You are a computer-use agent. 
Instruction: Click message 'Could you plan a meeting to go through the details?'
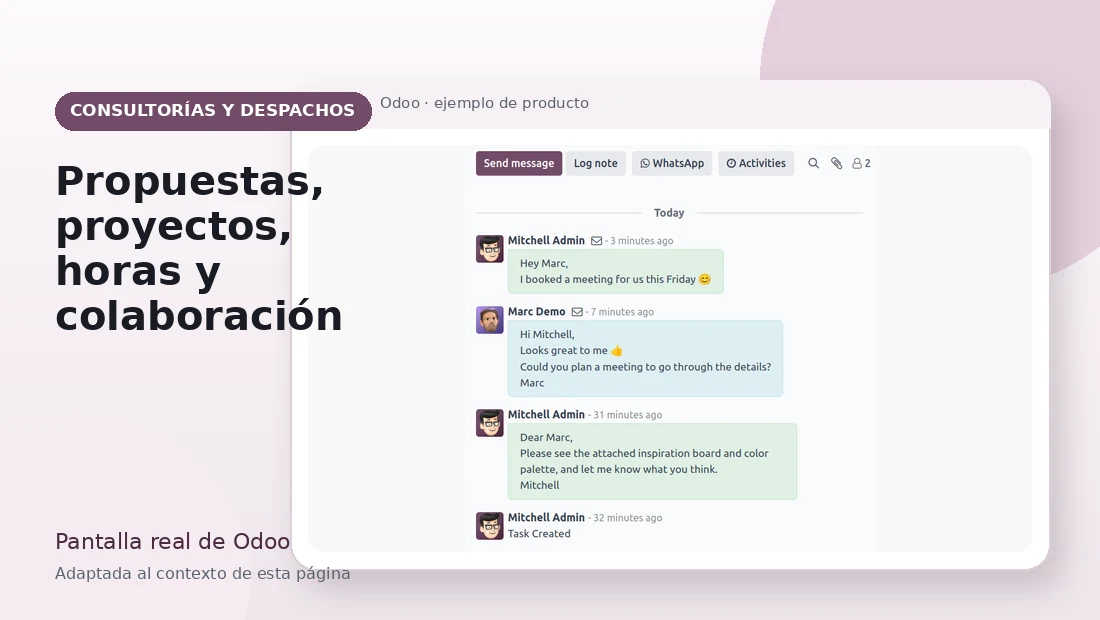[x=645, y=367]
